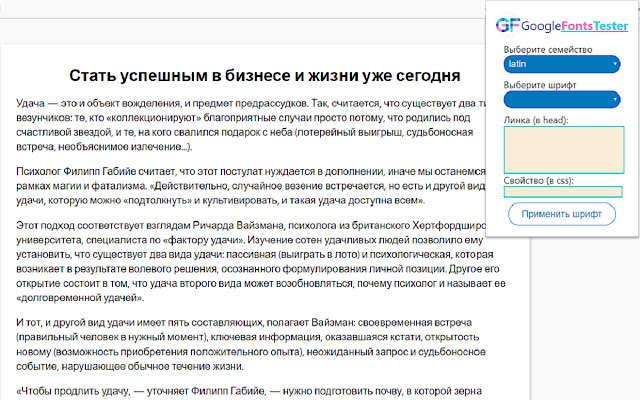The width and height of the screenshot is (640, 400).
Task: Click the CSS property field
Action: coord(563,192)
